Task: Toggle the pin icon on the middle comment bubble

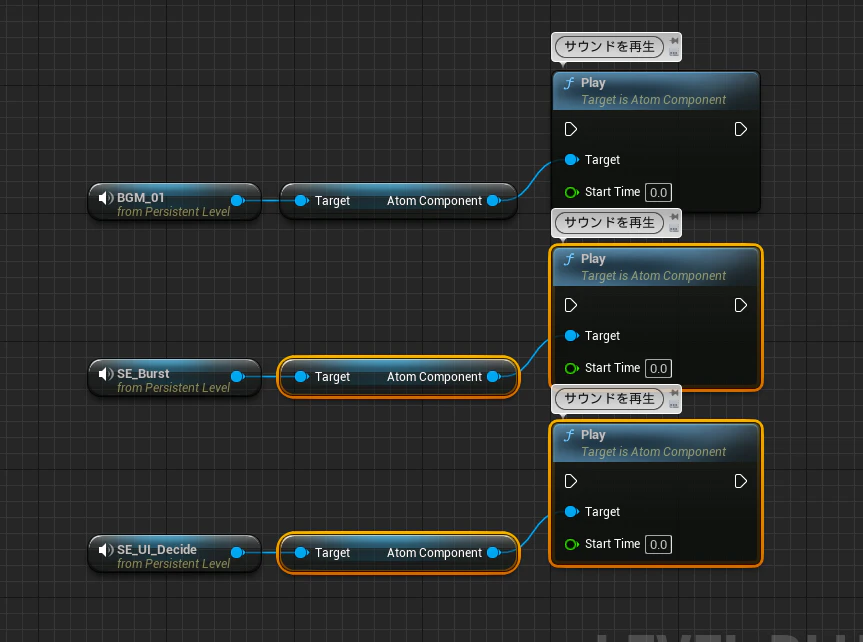Action: click(x=674, y=217)
